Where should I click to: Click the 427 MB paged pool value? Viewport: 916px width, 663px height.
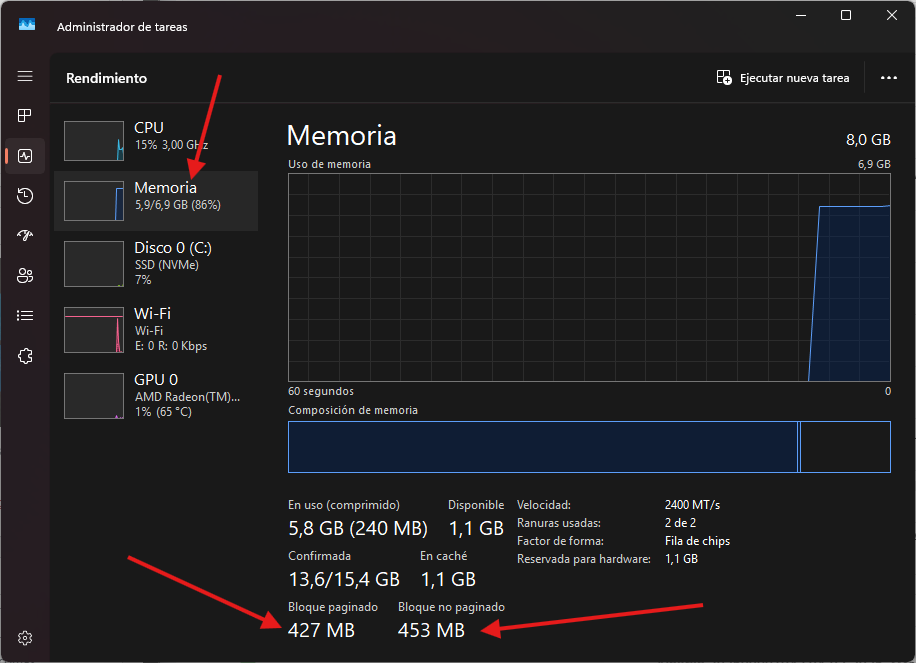pos(321,630)
